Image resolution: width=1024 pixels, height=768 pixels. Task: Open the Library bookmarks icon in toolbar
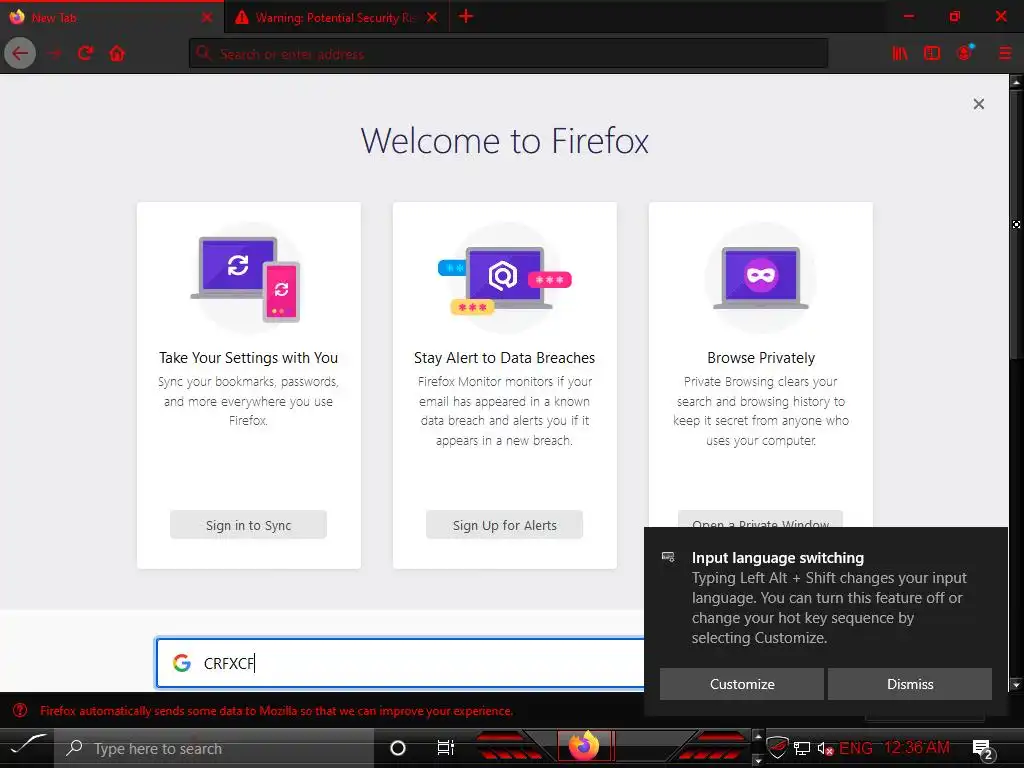tap(900, 53)
